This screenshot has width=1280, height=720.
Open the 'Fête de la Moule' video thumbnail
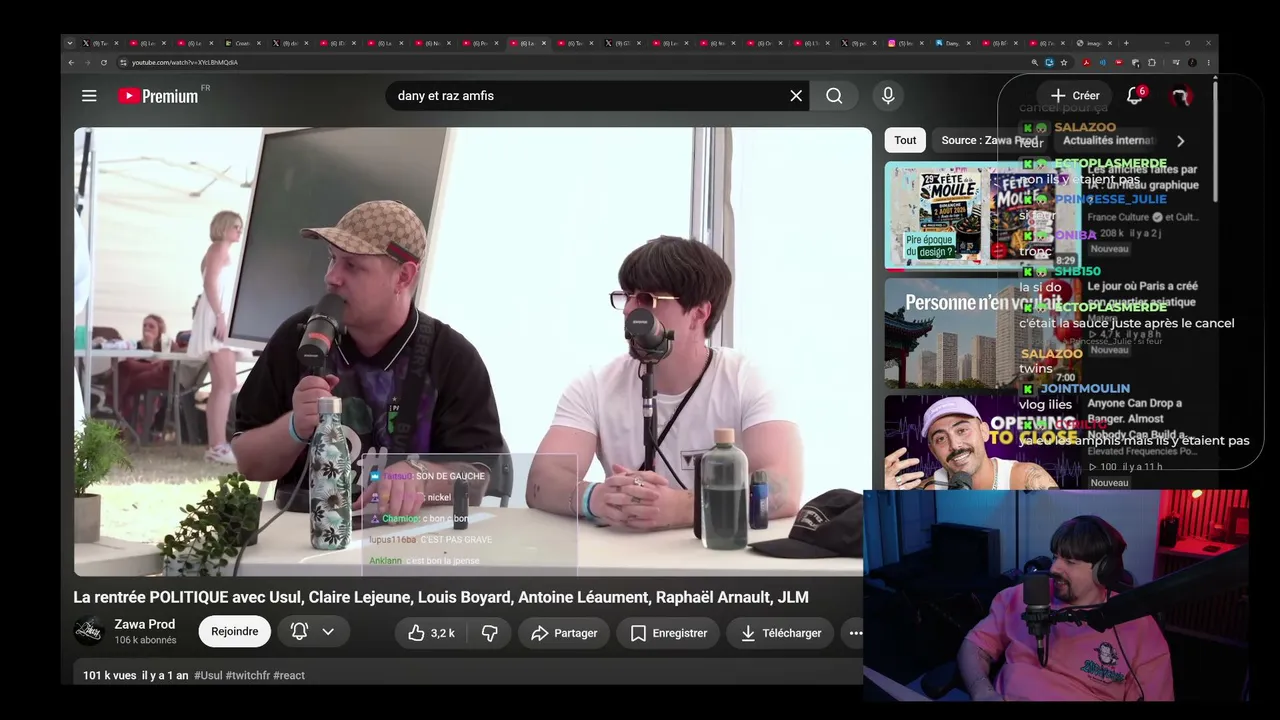tap(982, 216)
